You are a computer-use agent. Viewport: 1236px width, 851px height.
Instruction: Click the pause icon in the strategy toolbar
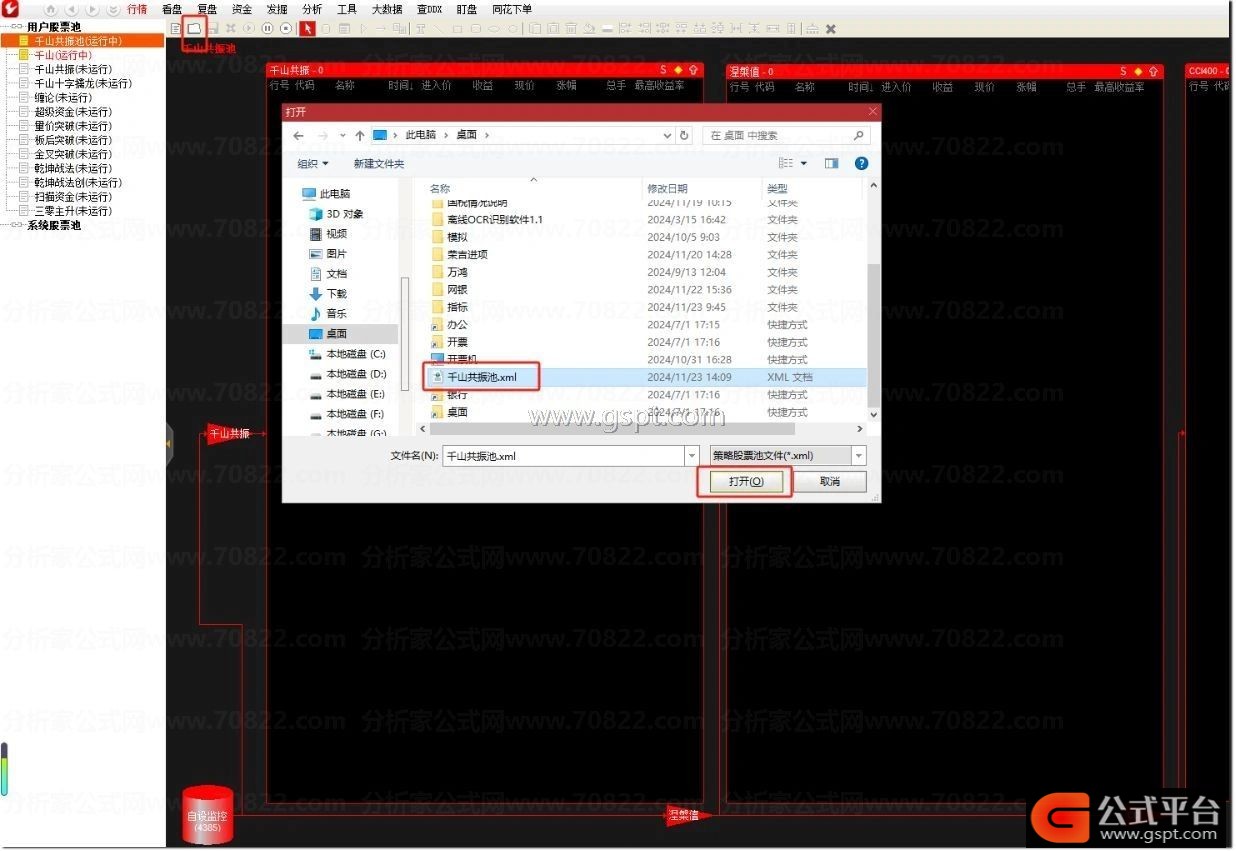268,28
